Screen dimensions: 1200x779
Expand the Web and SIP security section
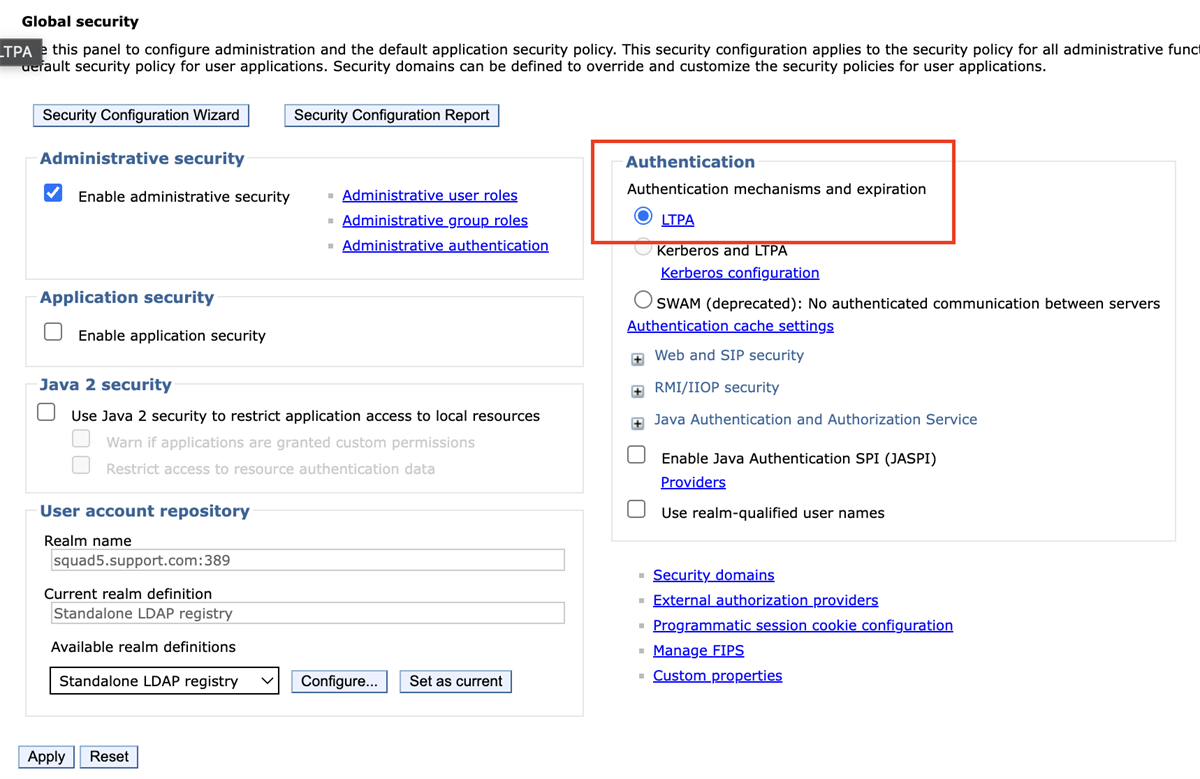[x=637, y=359]
